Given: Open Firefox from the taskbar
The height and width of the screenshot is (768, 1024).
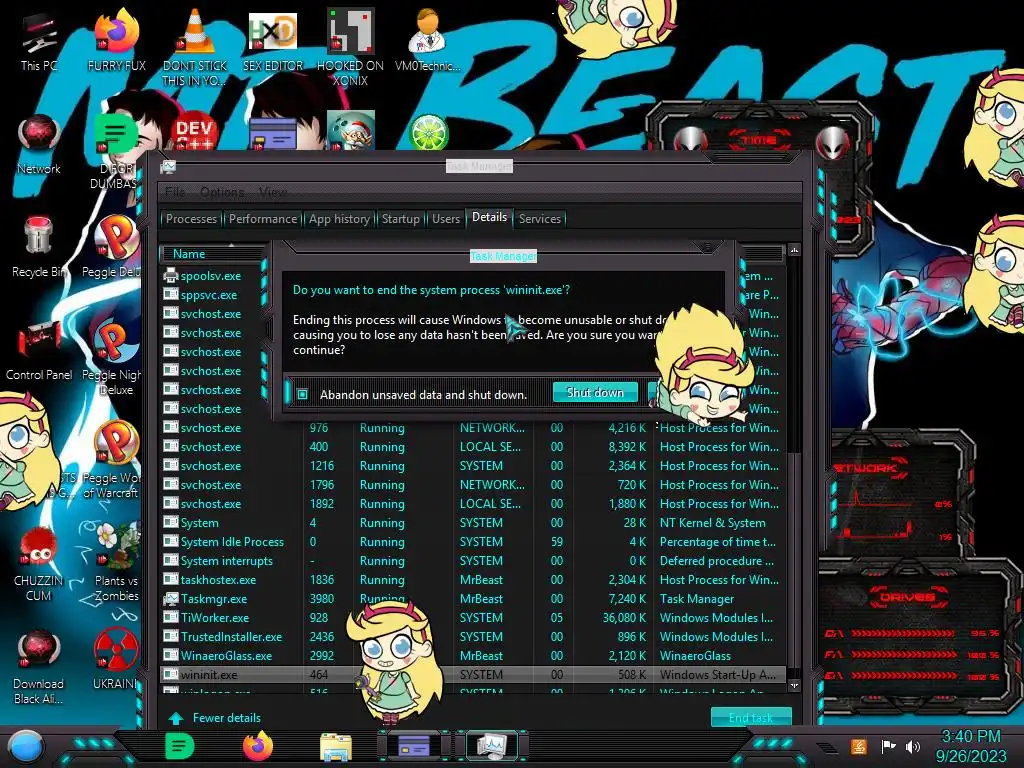Looking at the screenshot, I should pos(258,746).
